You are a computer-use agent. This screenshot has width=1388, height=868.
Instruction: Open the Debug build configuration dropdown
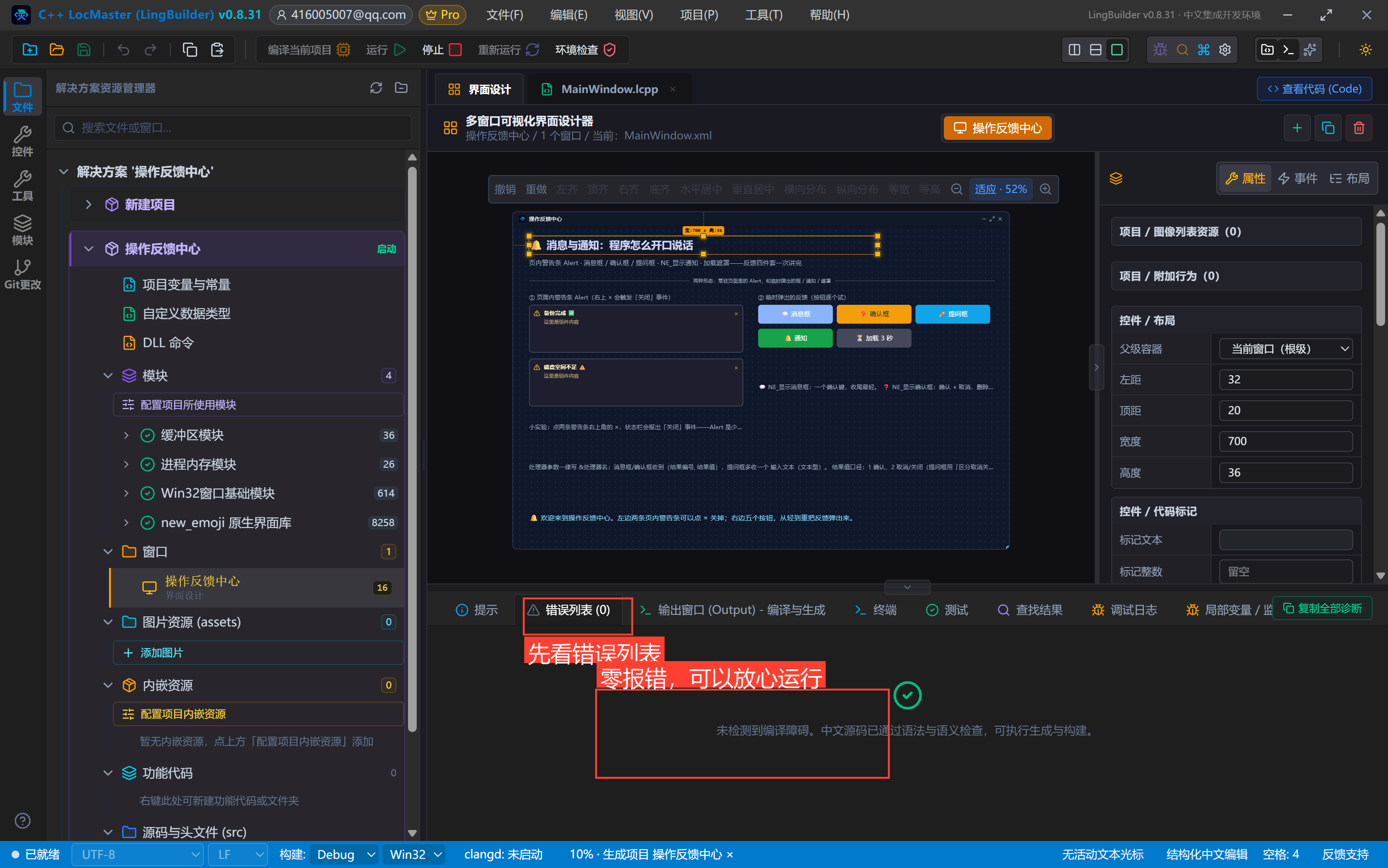coord(345,854)
